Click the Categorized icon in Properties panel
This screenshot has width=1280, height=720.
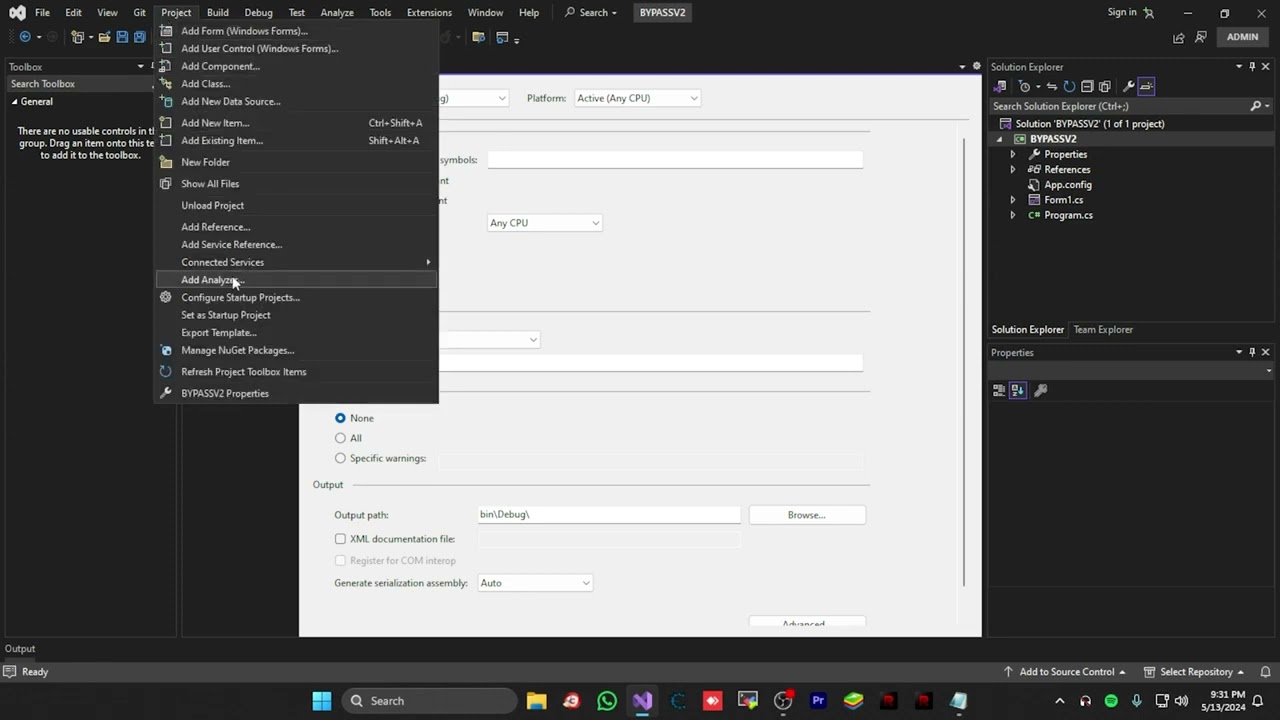pos(999,390)
